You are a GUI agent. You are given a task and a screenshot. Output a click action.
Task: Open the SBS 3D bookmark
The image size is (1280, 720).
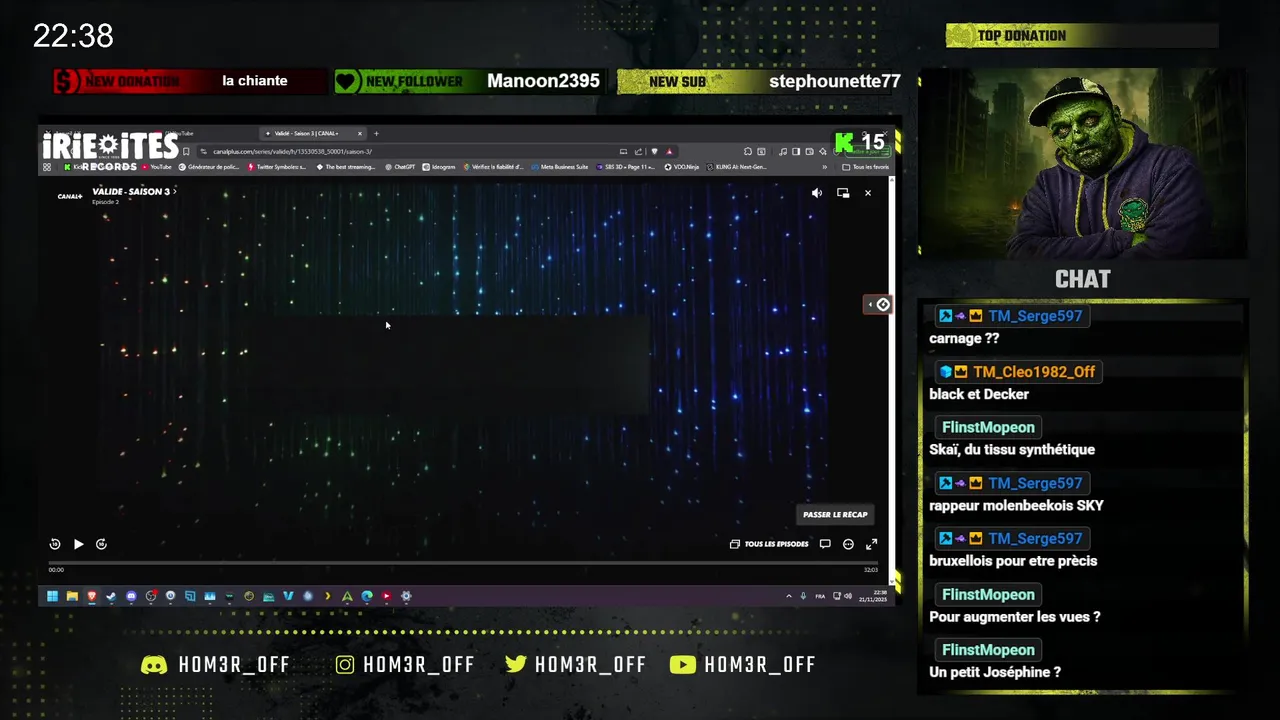625,167
